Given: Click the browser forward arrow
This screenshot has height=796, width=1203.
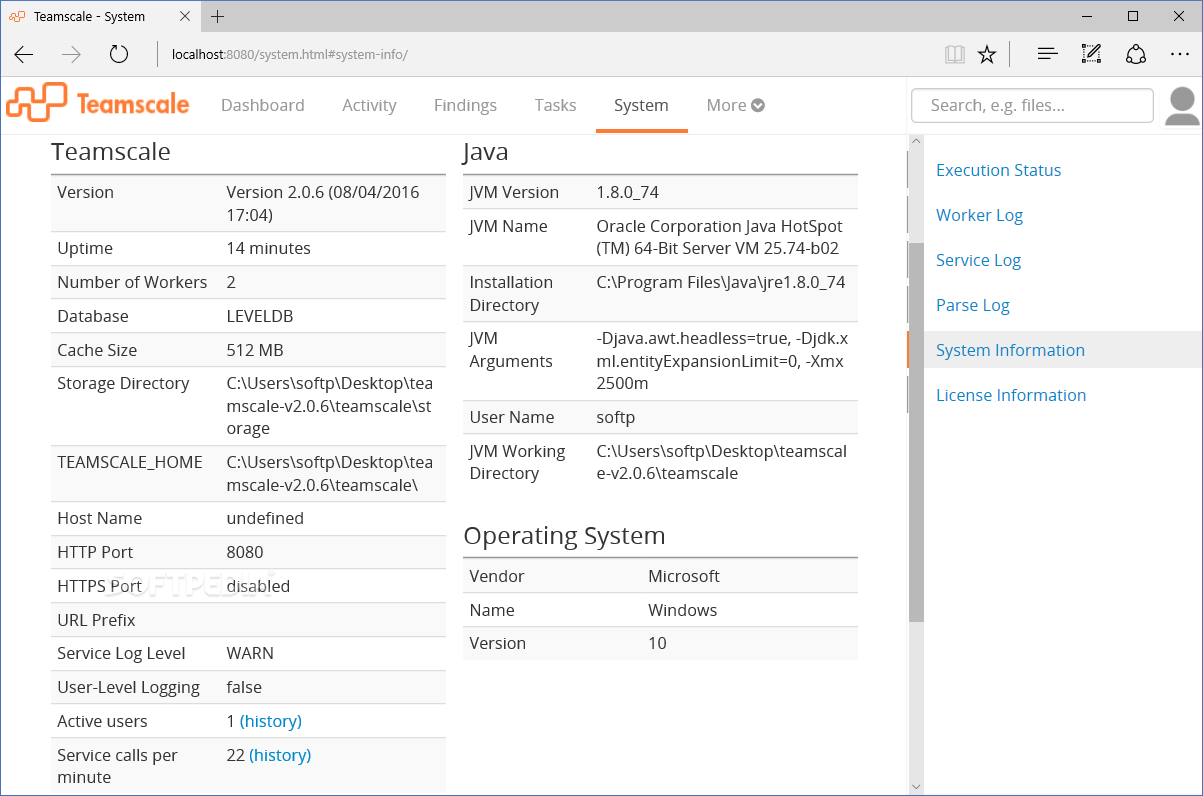Looking at the screenshot, I should [x=71, y=55].
